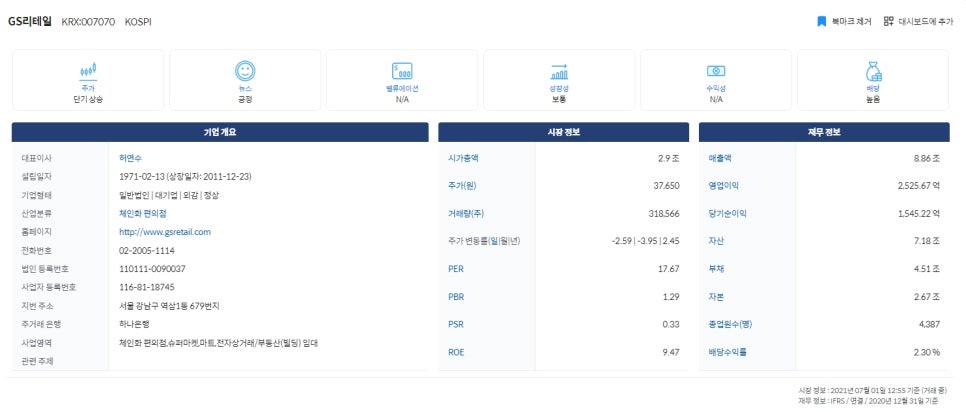This screenshot has height=412, width=966.
Task: Click stock price value 37,650
Action: pyautogui.click(x=666, y=186)
